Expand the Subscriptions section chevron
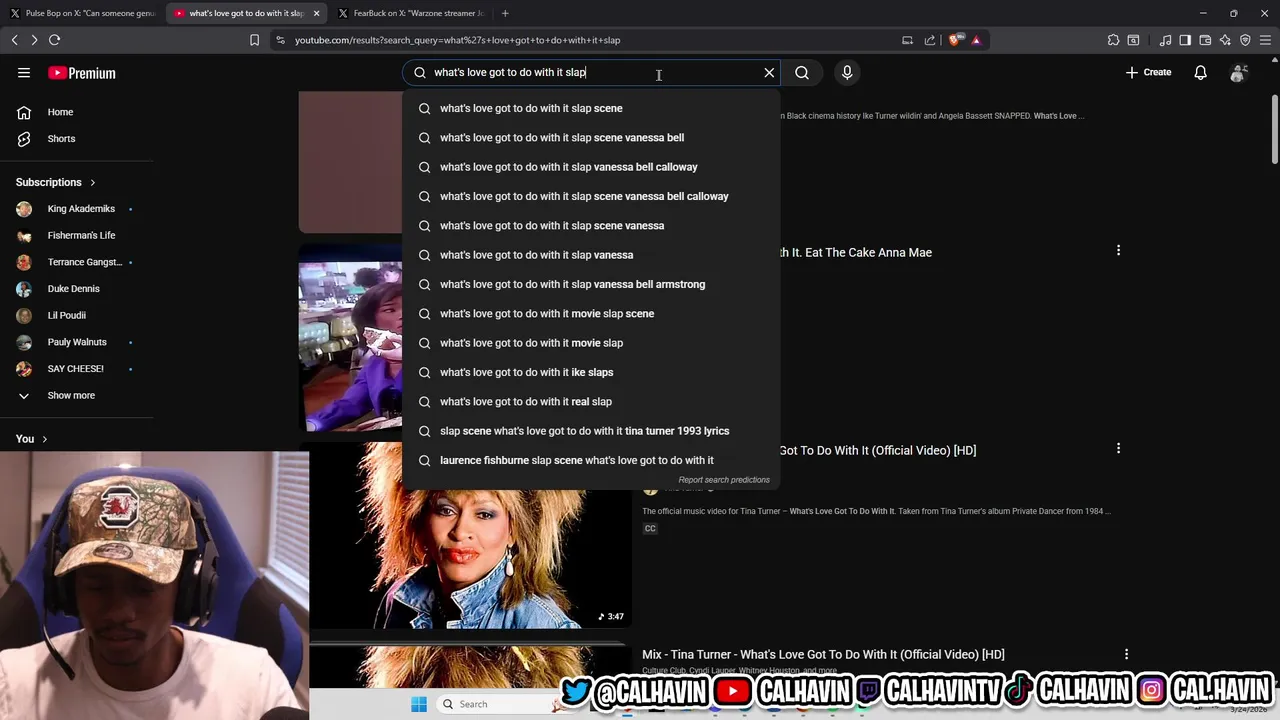Screen dimensions: 1280x720 pos(93,182)
